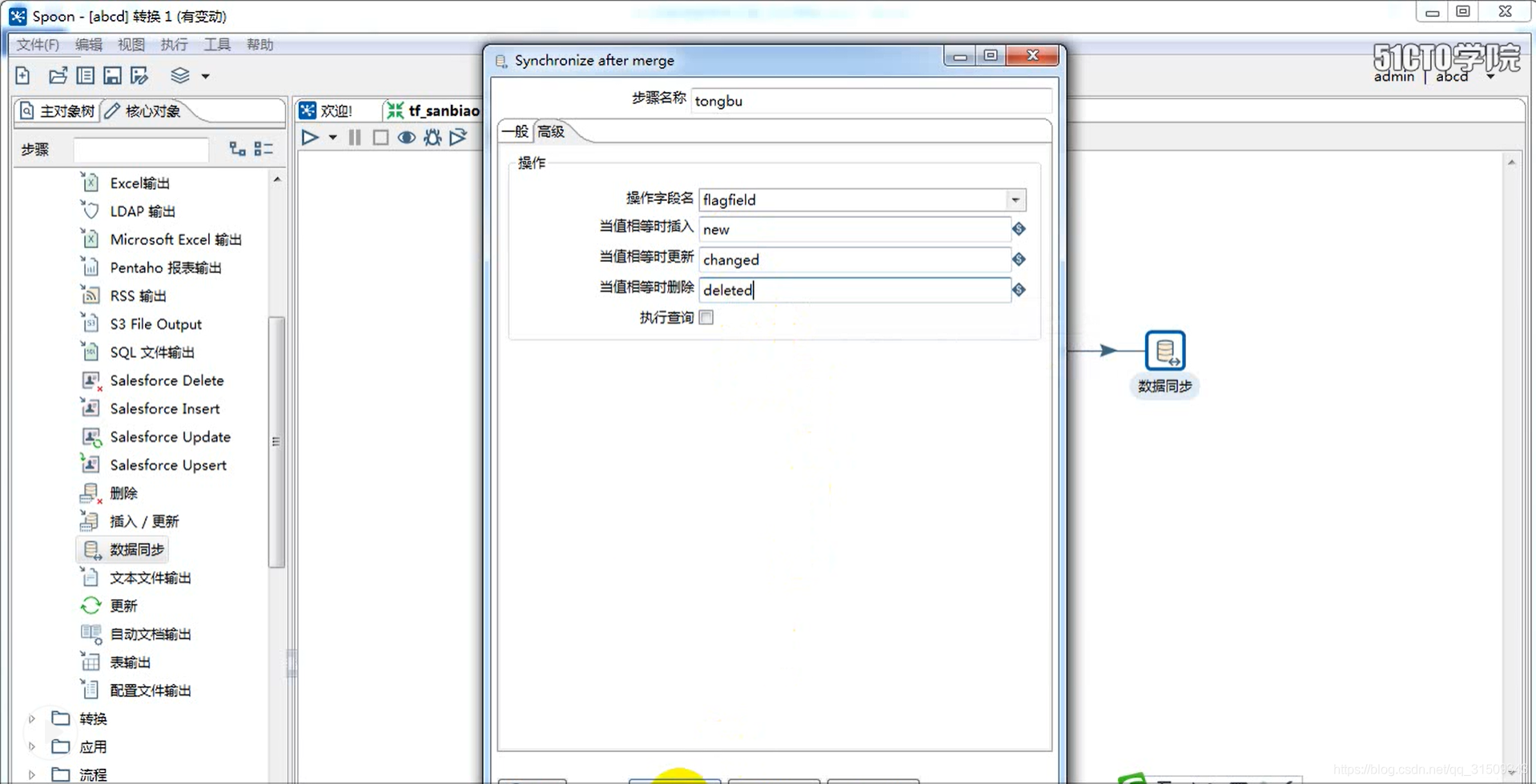Open the 帮助 menu
The width and height of the screenshot is (1536, 784).
(x=259, y=45)
